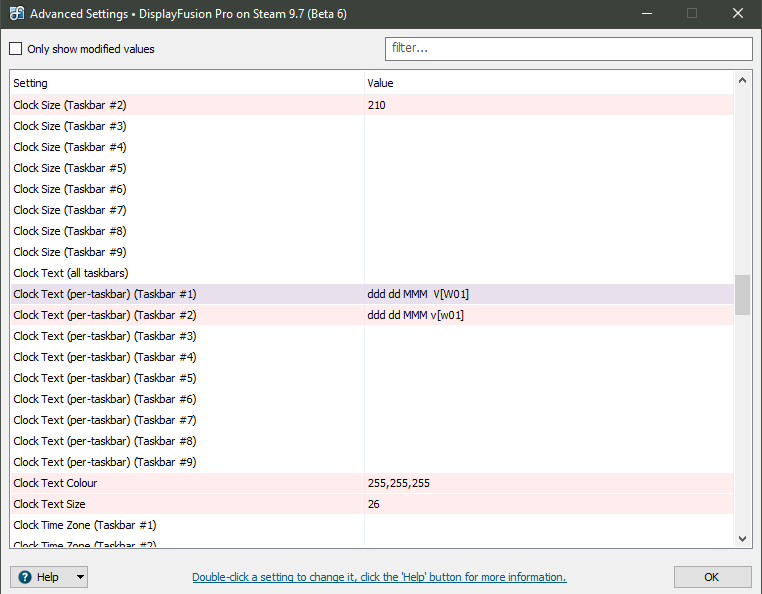Screen dimensions: 762x594
Task: Open the Help button dropdown arrow
Action: point(80,577)
